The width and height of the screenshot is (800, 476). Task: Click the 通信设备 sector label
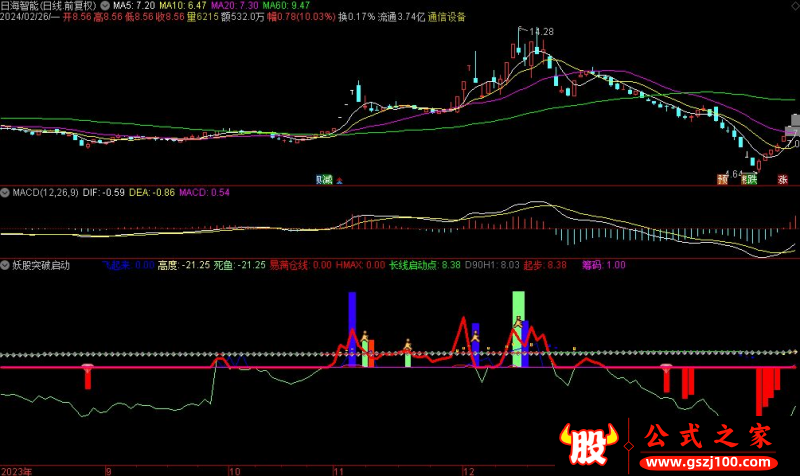[x=442, y=17]
